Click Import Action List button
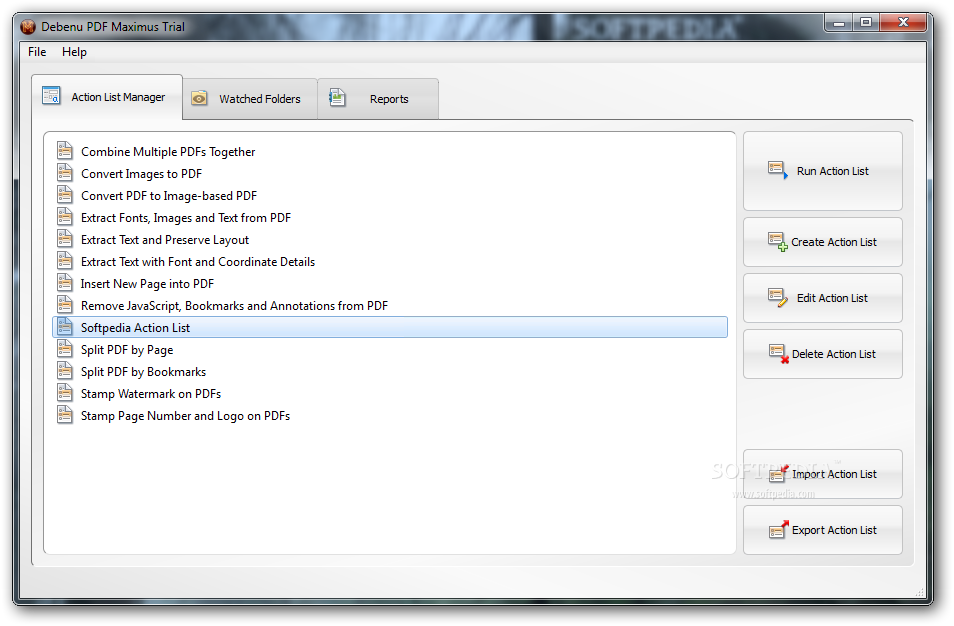Image resolution: width=954 pixels, height=626 pixels. pos(823,474)
